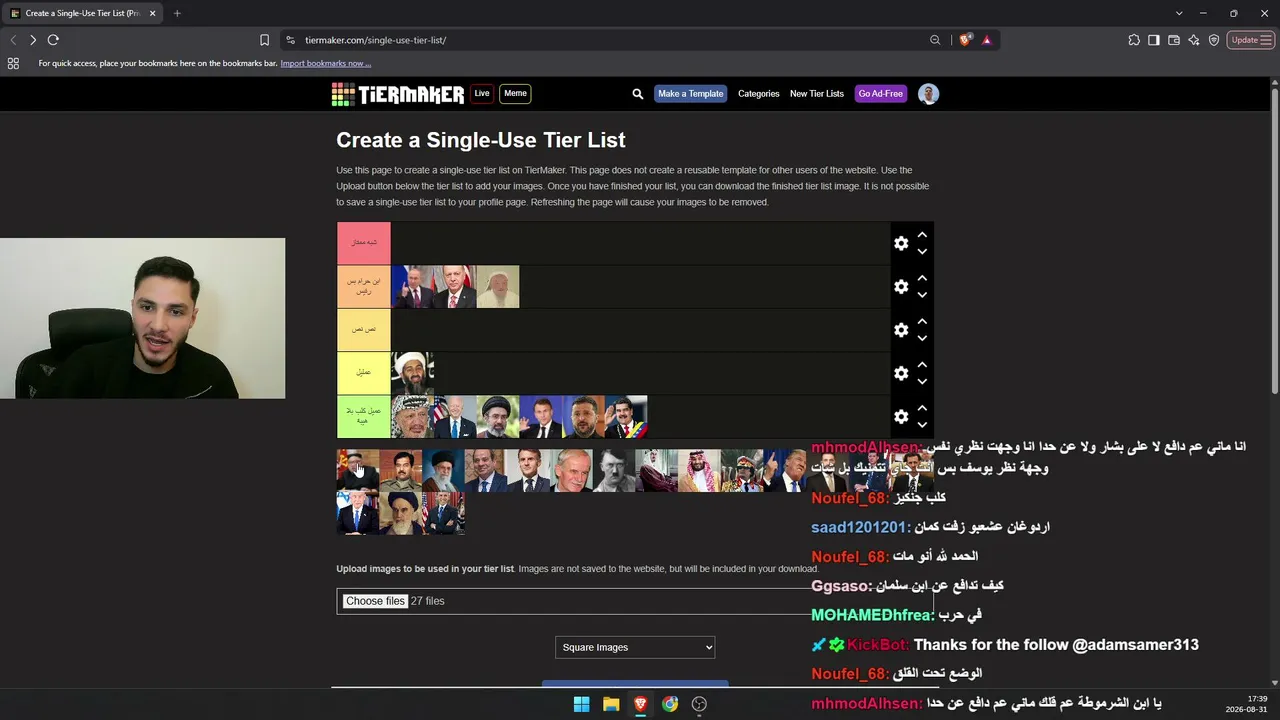The height and width of the screenshot is (720, 1280).
Task: Move the 'شبه ممتاز' tier row down
Action: coord(922,252)
